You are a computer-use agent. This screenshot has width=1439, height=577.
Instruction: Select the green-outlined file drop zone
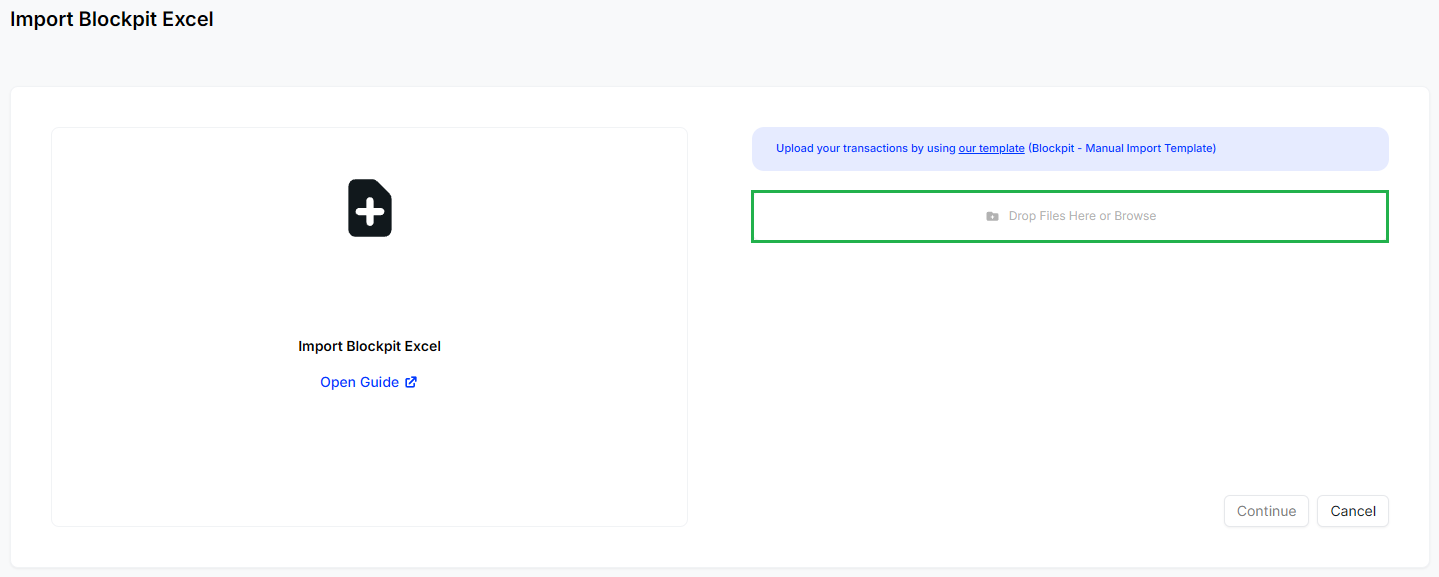(x=1070, y=216)
